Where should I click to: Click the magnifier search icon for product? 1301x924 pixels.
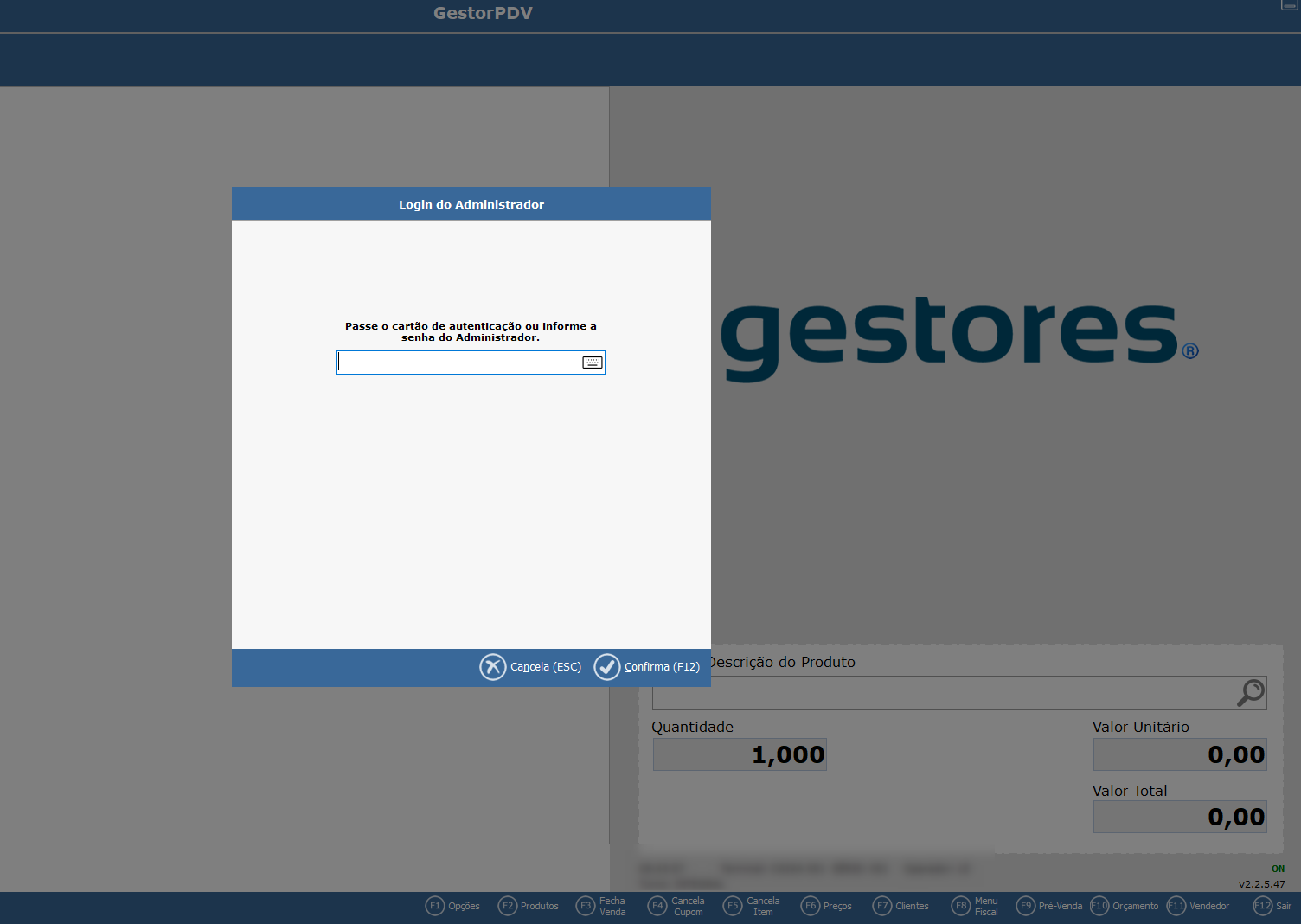(x=1250, y=693)
